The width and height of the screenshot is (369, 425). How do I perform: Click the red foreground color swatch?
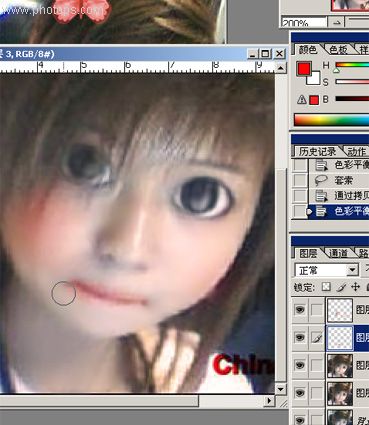pos(304,69)
